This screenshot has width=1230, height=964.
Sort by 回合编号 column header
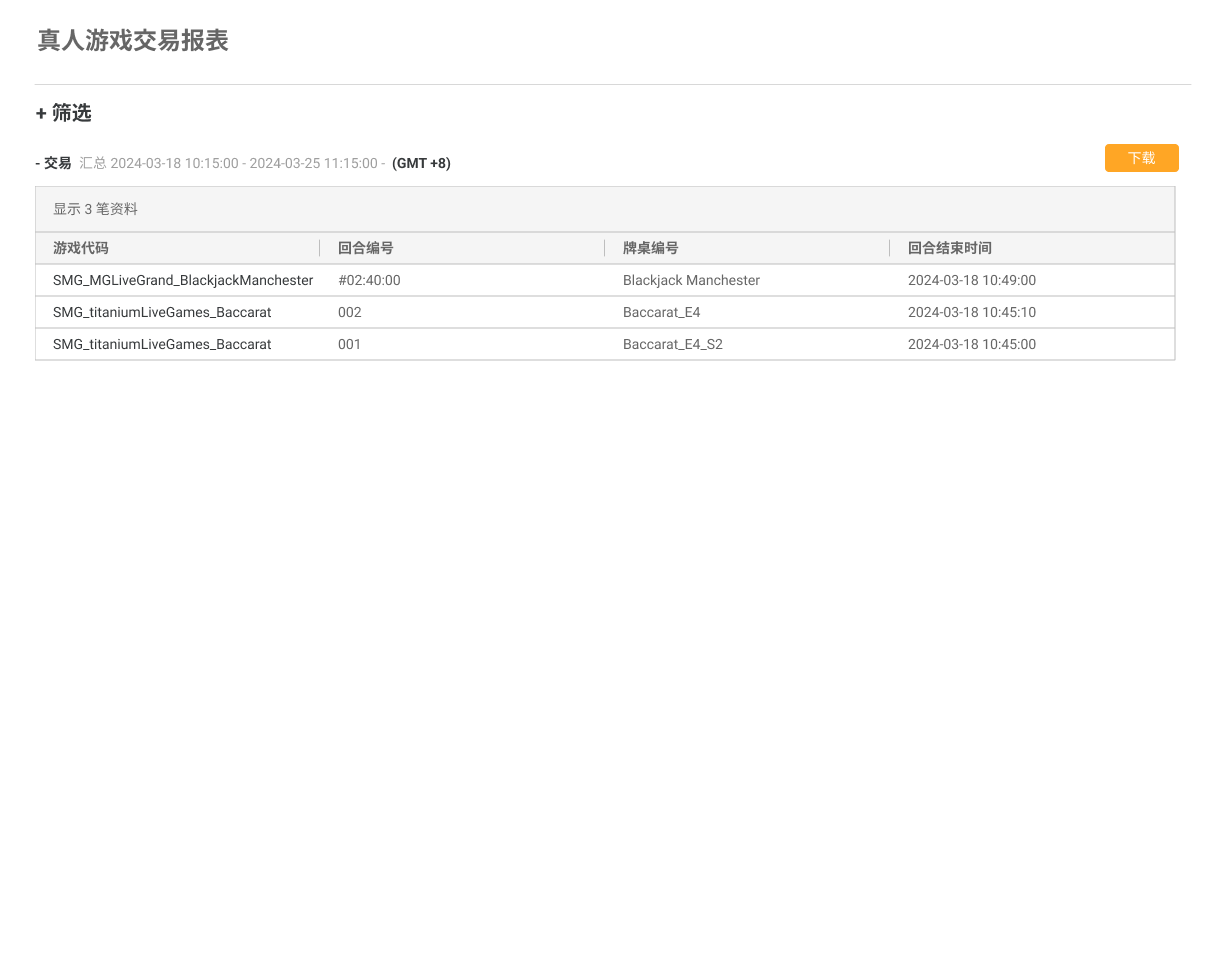click(366, 248)
